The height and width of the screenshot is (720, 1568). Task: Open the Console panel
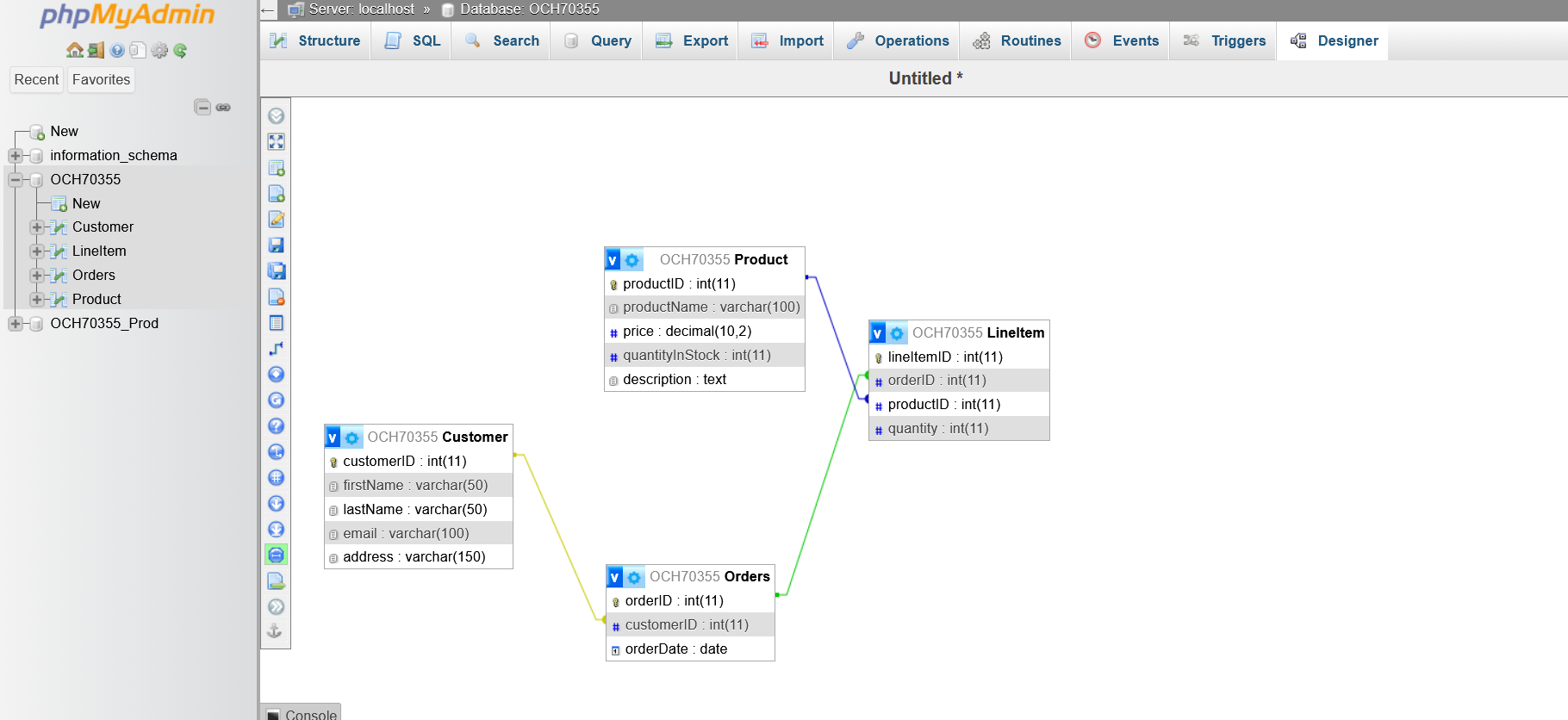301,713
